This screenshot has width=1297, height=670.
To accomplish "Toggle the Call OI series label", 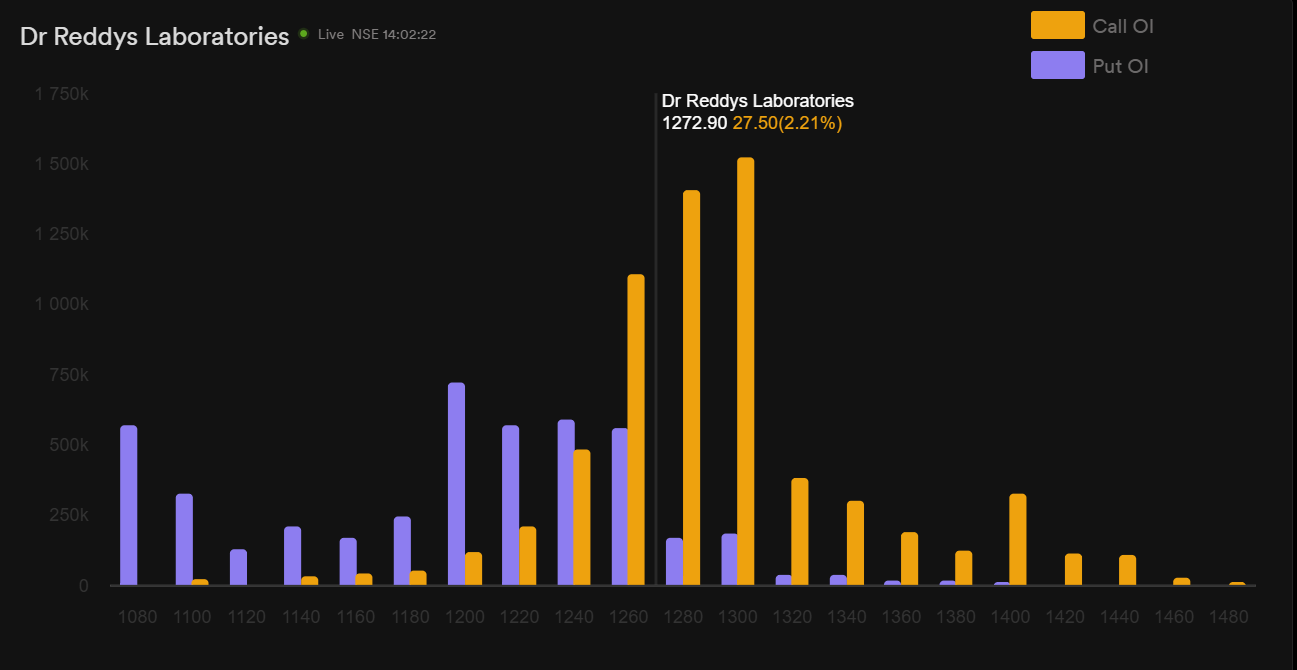I will coord(1123,26).
